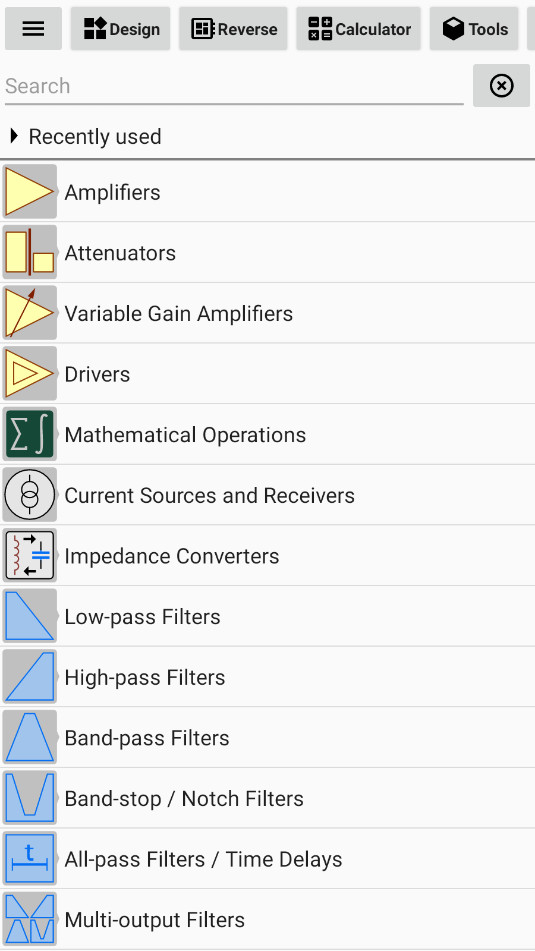The image size is (535, 951).
Task: Open the hamburger menu
Action: pyautogui.click(x=33, y=29)
